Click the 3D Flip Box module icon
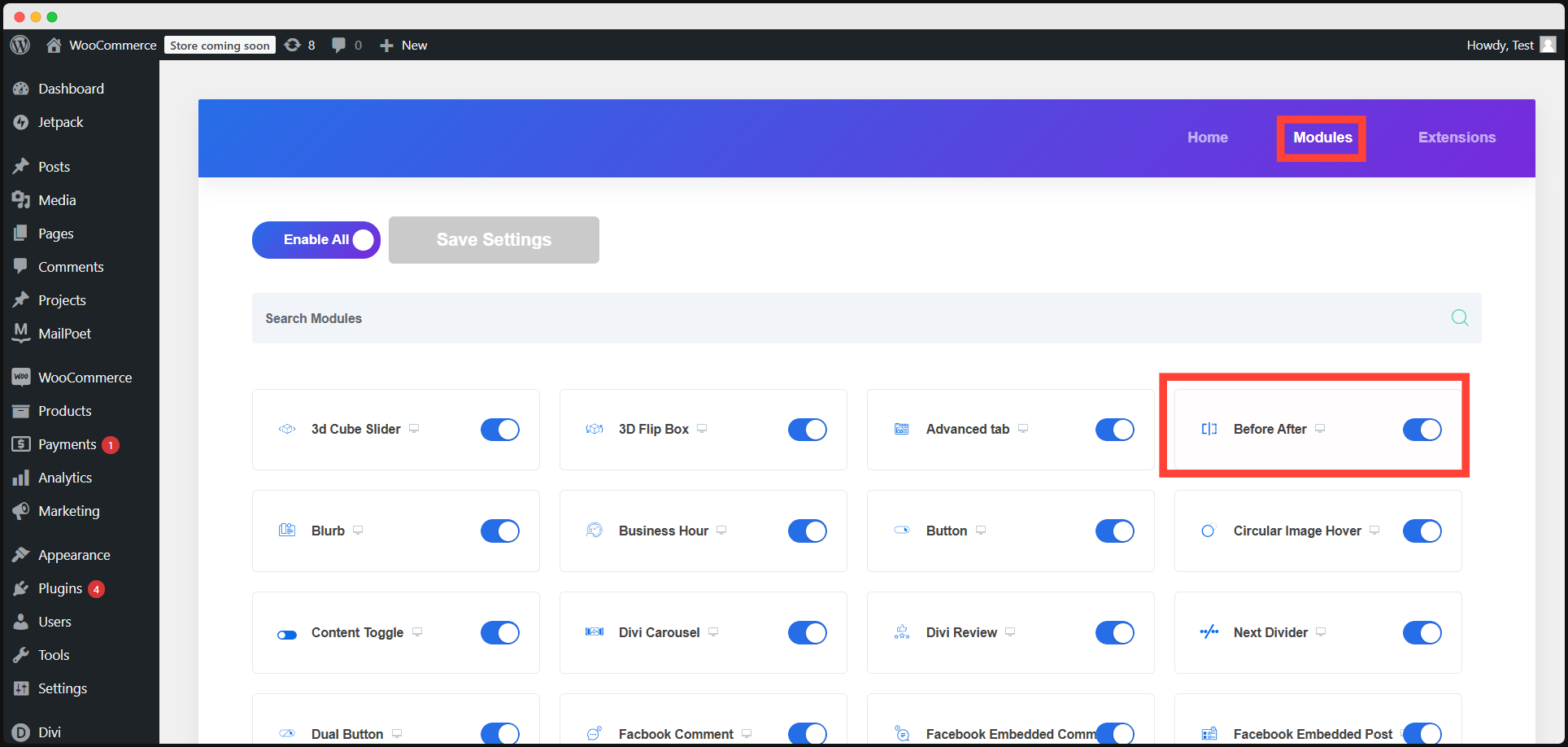 [x=595, y=429]
